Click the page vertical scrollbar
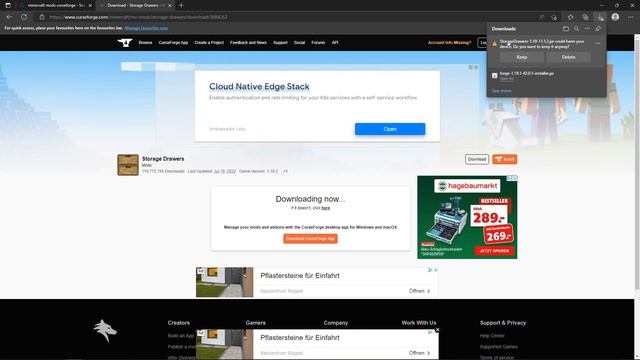The image size is (640, 360). 637,163
